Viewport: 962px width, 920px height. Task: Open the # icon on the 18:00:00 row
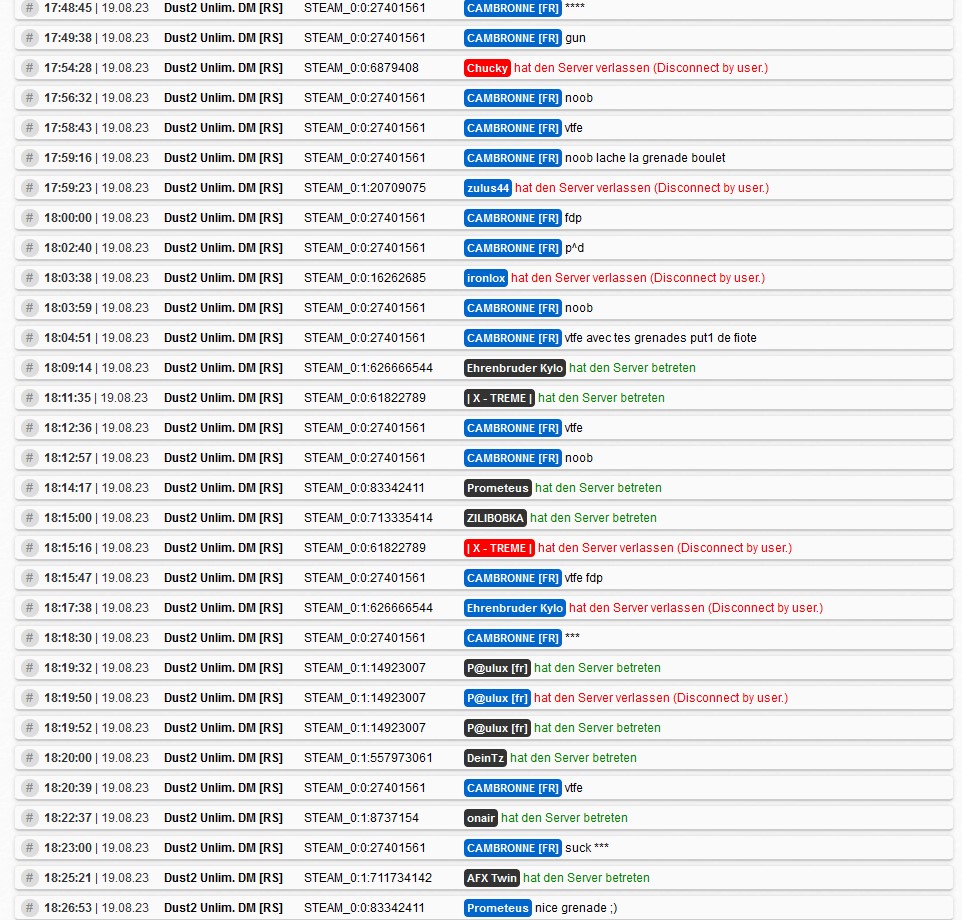point(29,218)
